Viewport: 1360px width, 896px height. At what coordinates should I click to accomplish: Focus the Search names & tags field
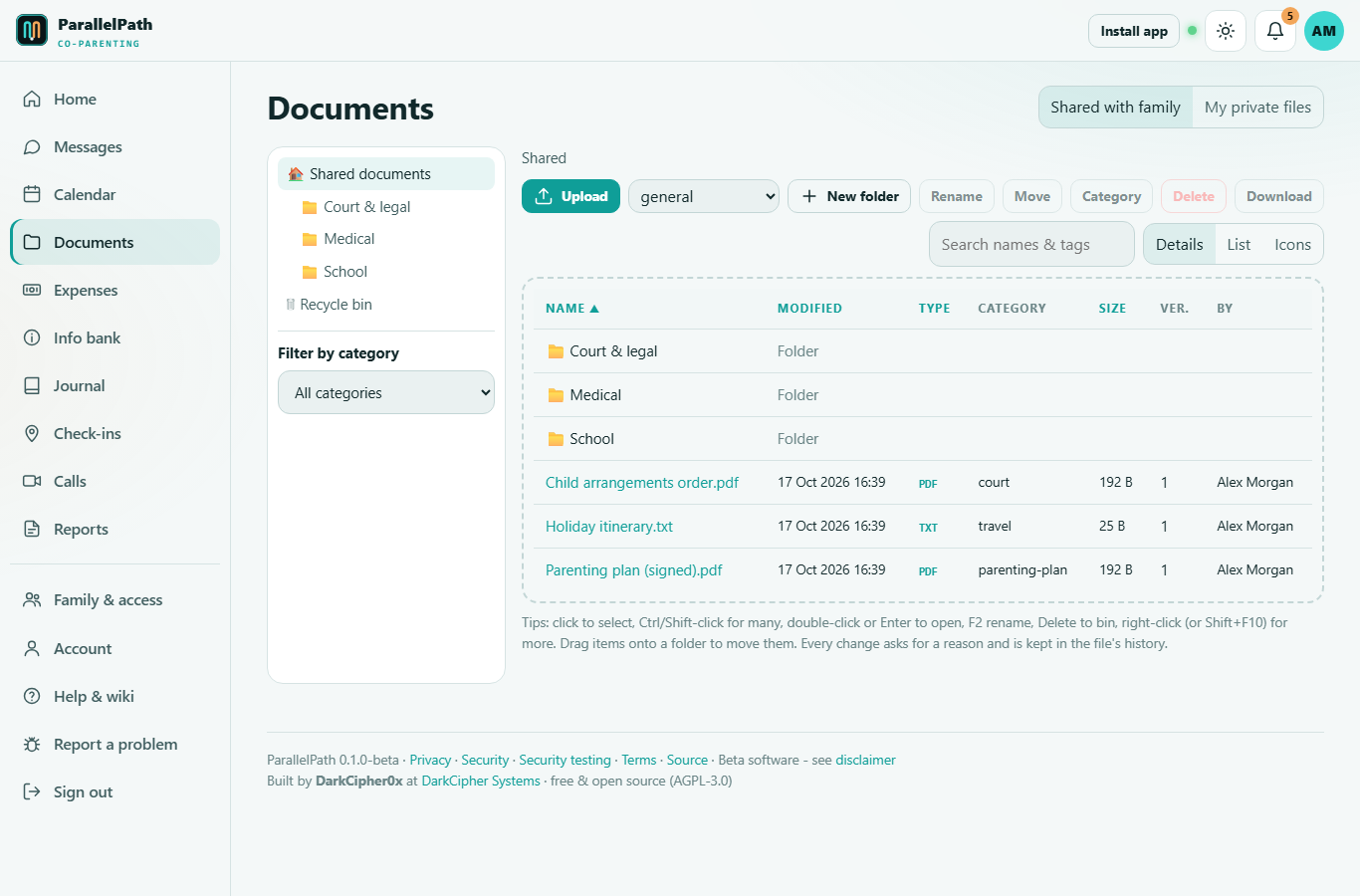(x=1031, y=244)
